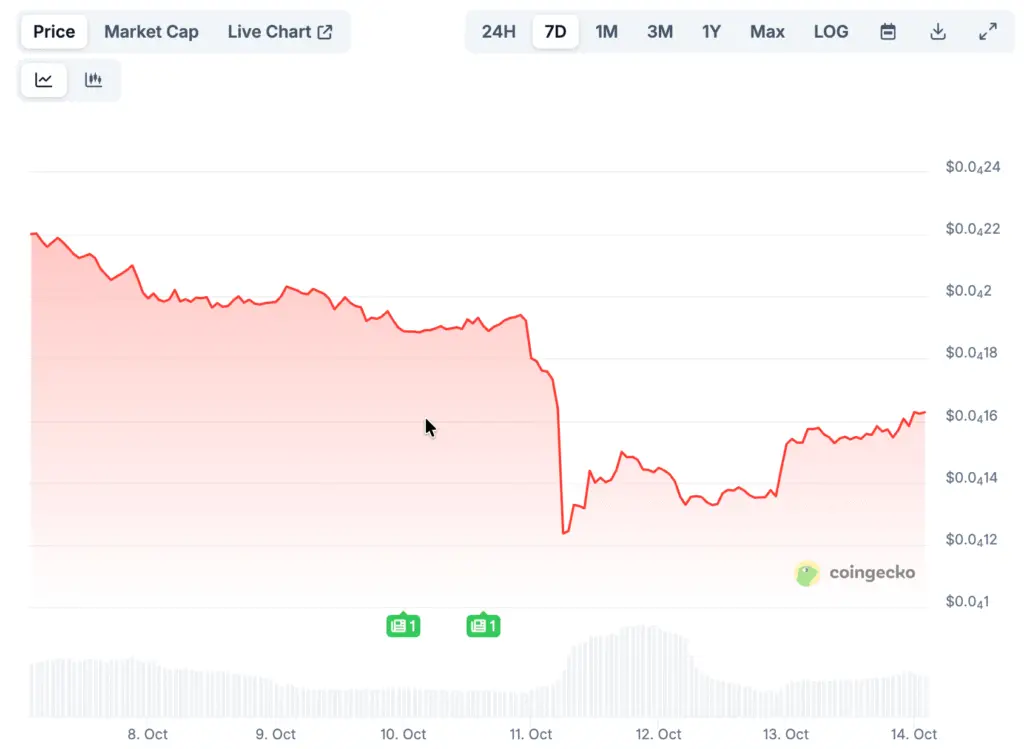1024x749 pixels.
Task: Select the 1M time range
Action: (x=606, y=31)
